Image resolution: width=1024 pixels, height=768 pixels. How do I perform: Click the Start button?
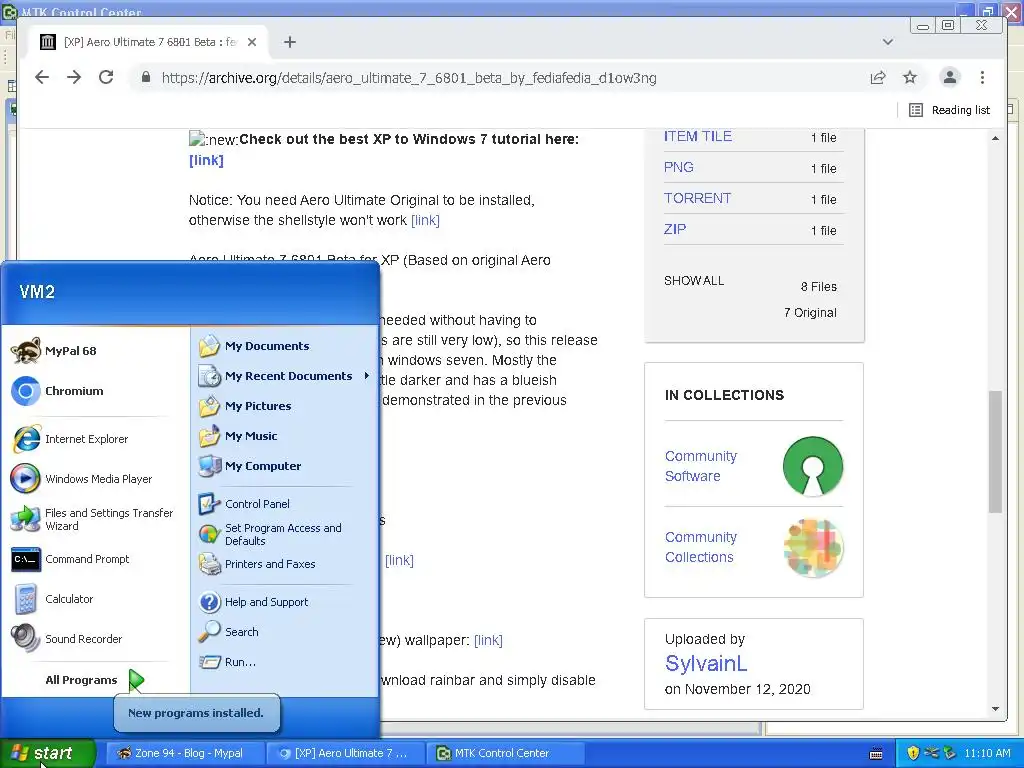pos(47,753)
